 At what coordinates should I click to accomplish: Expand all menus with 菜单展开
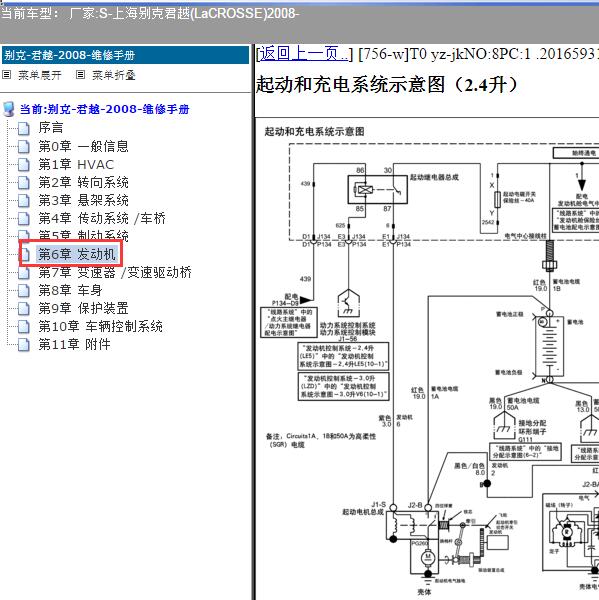click(40, 75)
